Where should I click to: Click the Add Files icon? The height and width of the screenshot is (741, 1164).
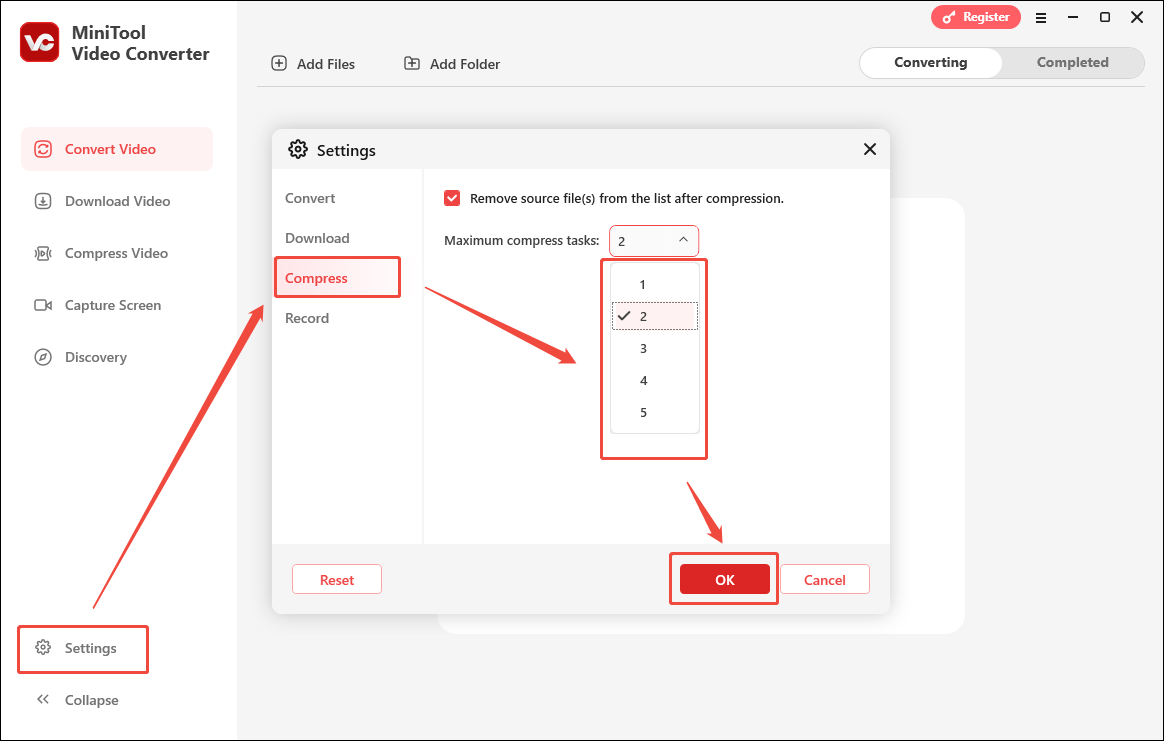click(278, 63)
